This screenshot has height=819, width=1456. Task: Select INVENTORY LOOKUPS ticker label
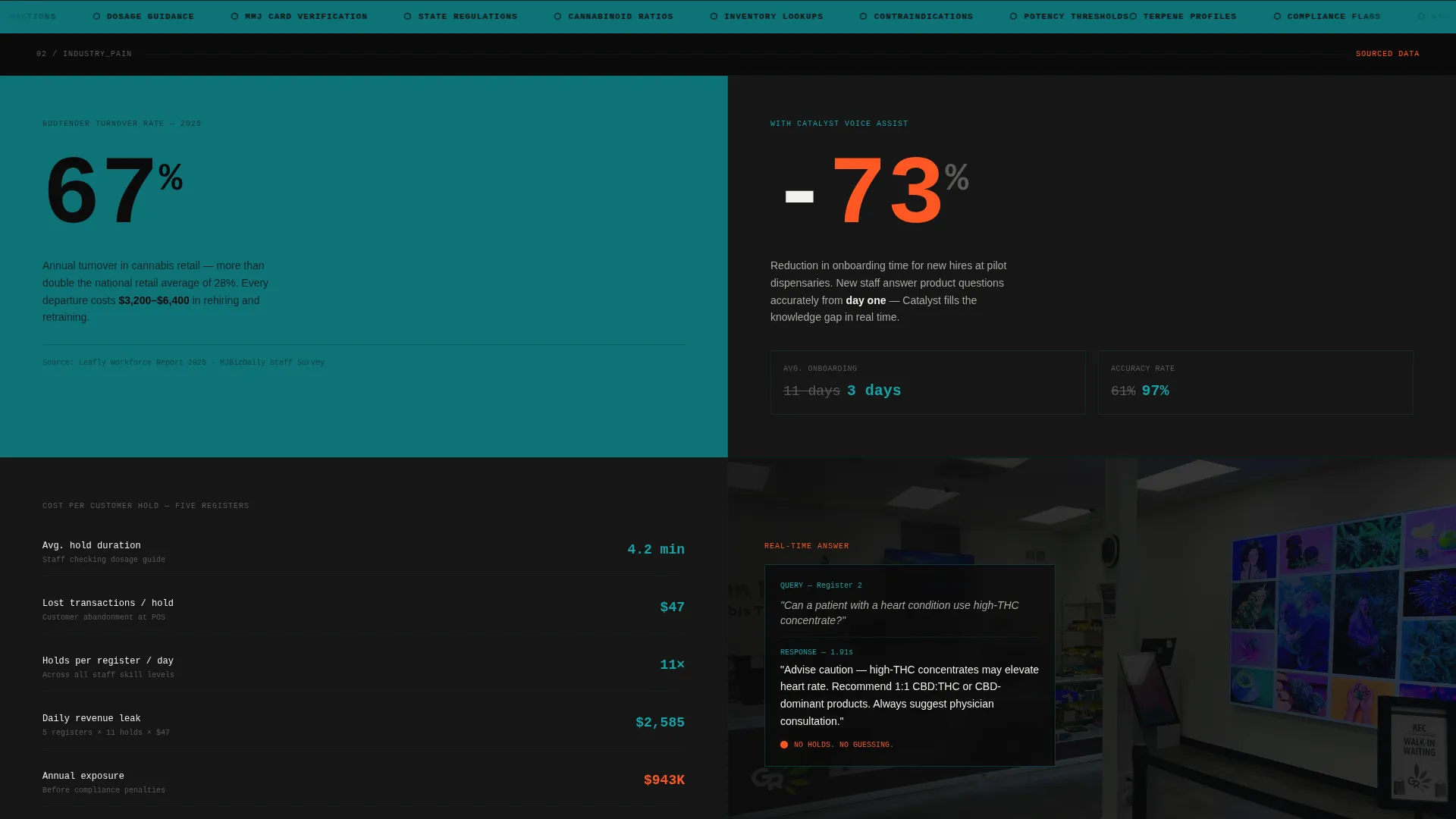point(773,16)
